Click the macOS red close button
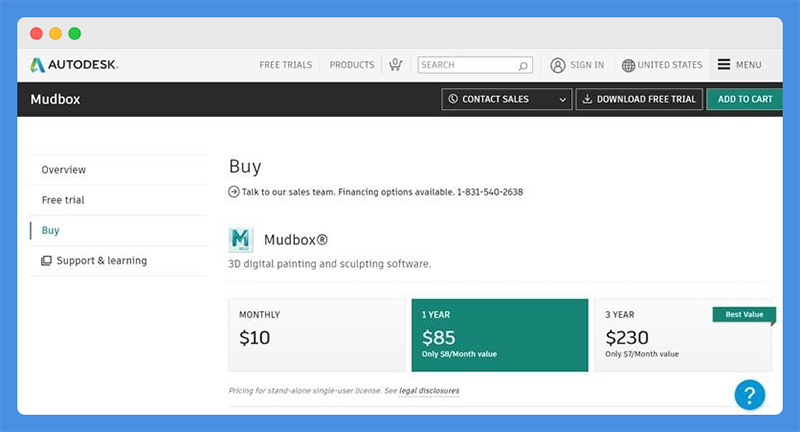The width and height of the screenshot is (800, 432). (x=36, y=34)
